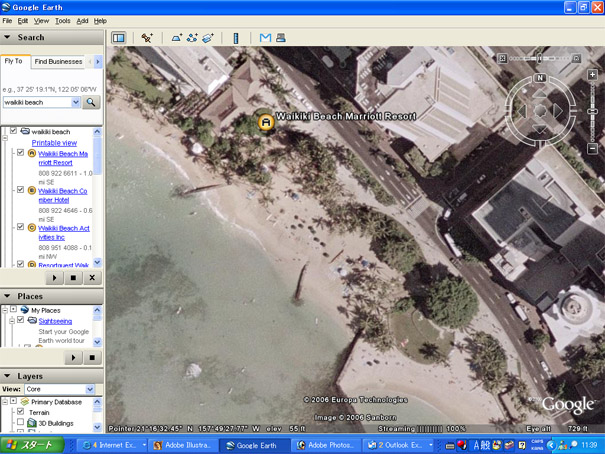Screen dimensions: 605x454
Task: Click the Start button on taskbar
Action: pos(32,445)
